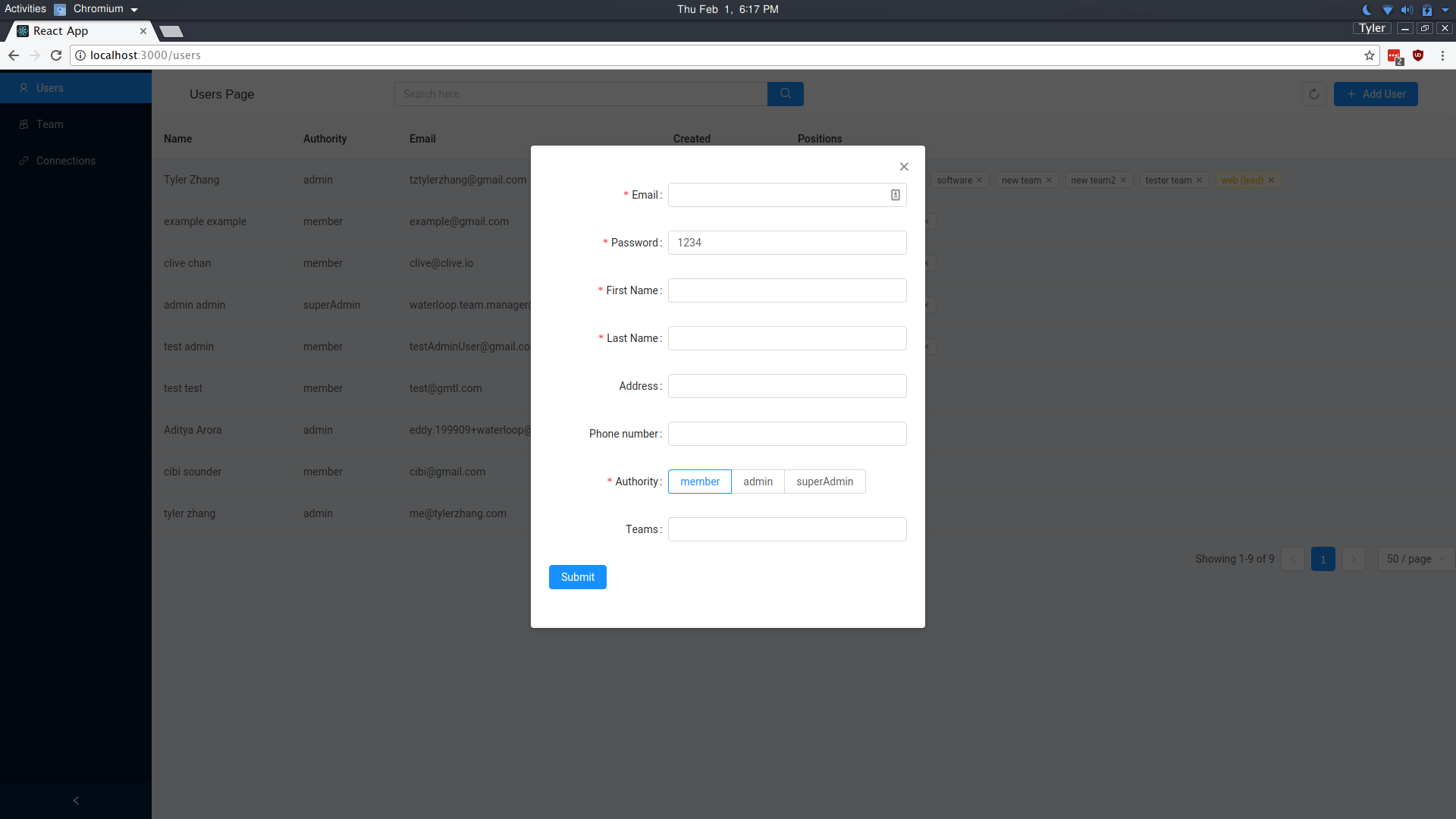Click the Add User button
Viewport: 1456px width, 819px height.
click(1376, 94)
